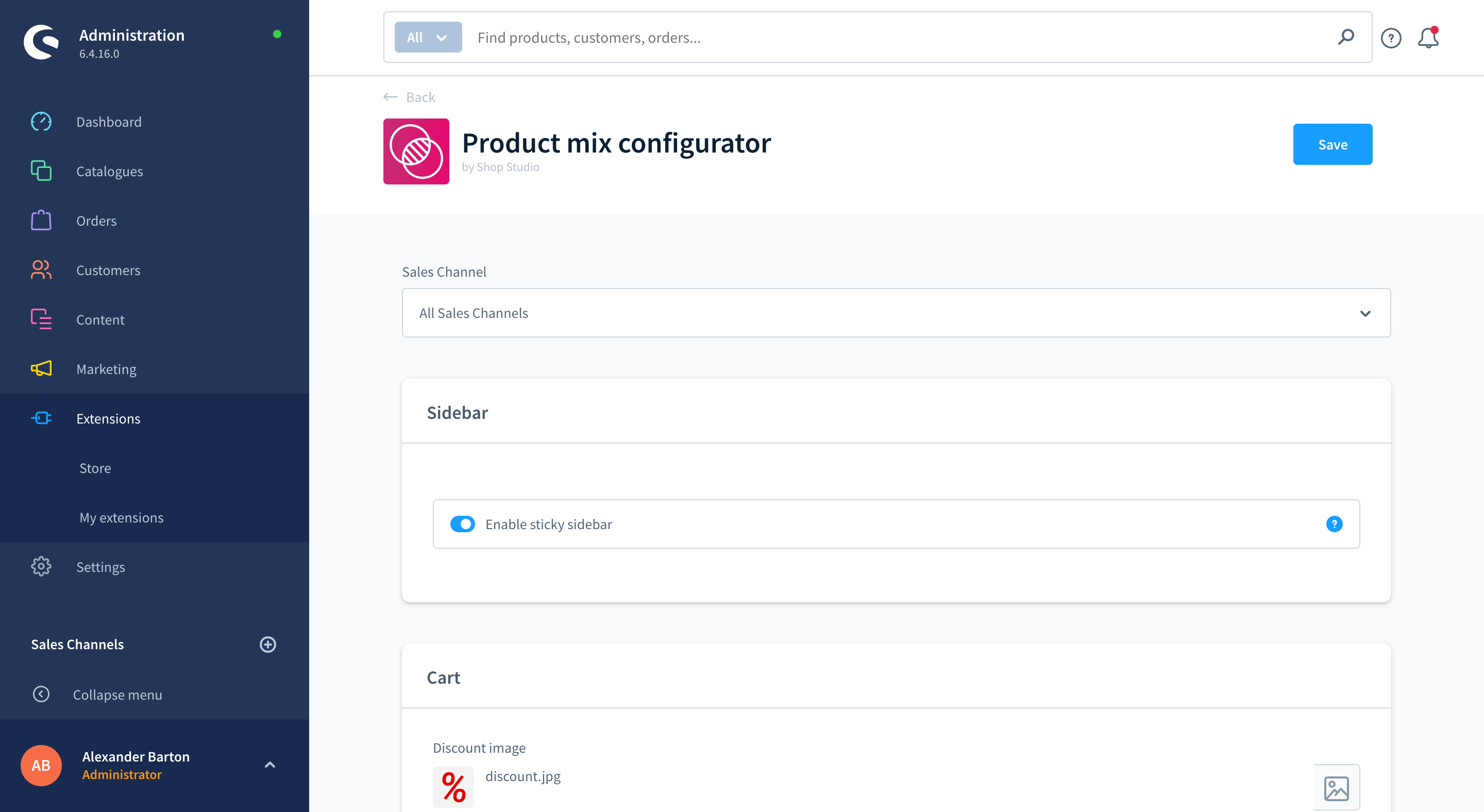Click the Dashboard icon in sidebar
Viewport: 1484px width, 812px height.
click(40, 121)
